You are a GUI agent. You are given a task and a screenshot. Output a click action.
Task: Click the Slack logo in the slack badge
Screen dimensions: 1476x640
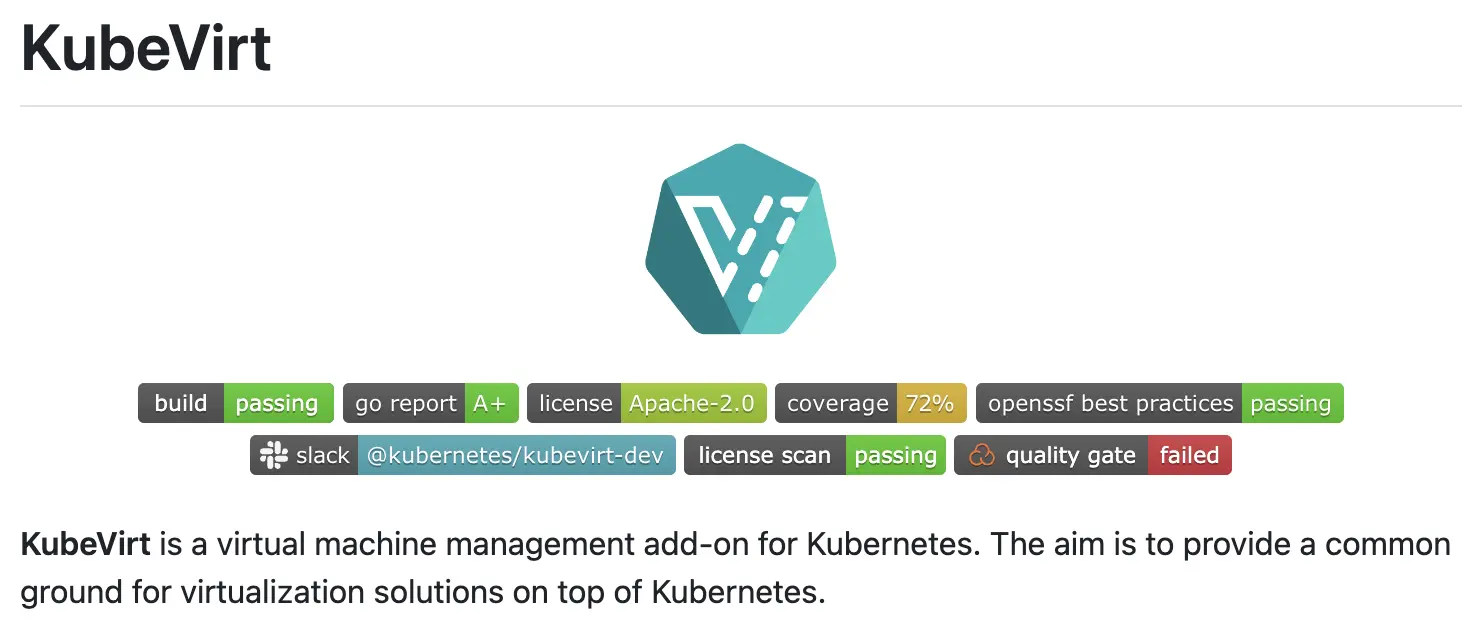point(274,455)
